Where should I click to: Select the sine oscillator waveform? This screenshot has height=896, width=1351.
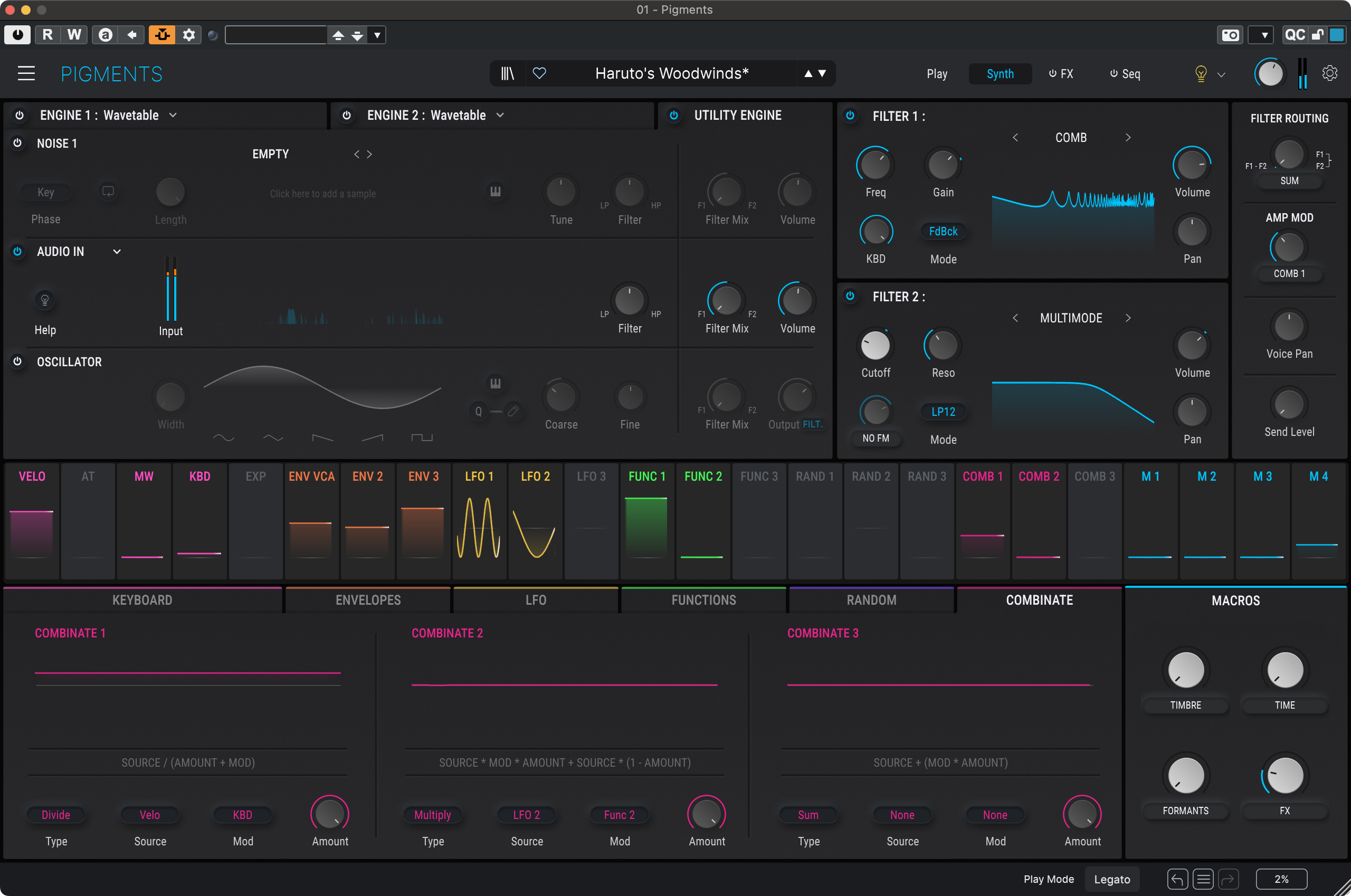coord(223,438)
